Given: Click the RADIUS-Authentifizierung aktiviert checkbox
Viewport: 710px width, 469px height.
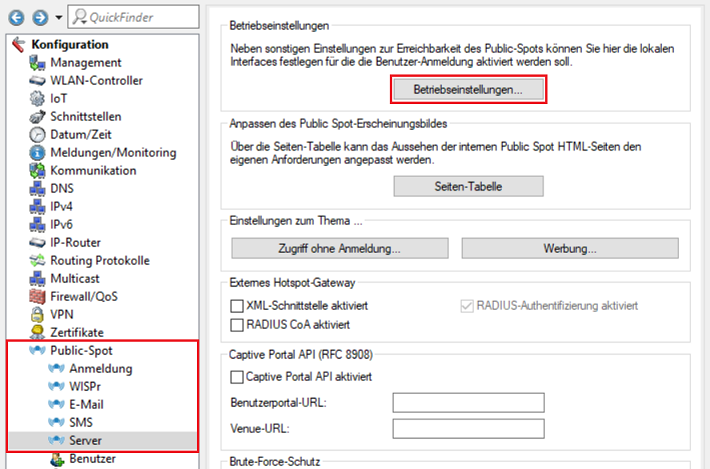Looking at the screenshot, I should tap(467, 306).
